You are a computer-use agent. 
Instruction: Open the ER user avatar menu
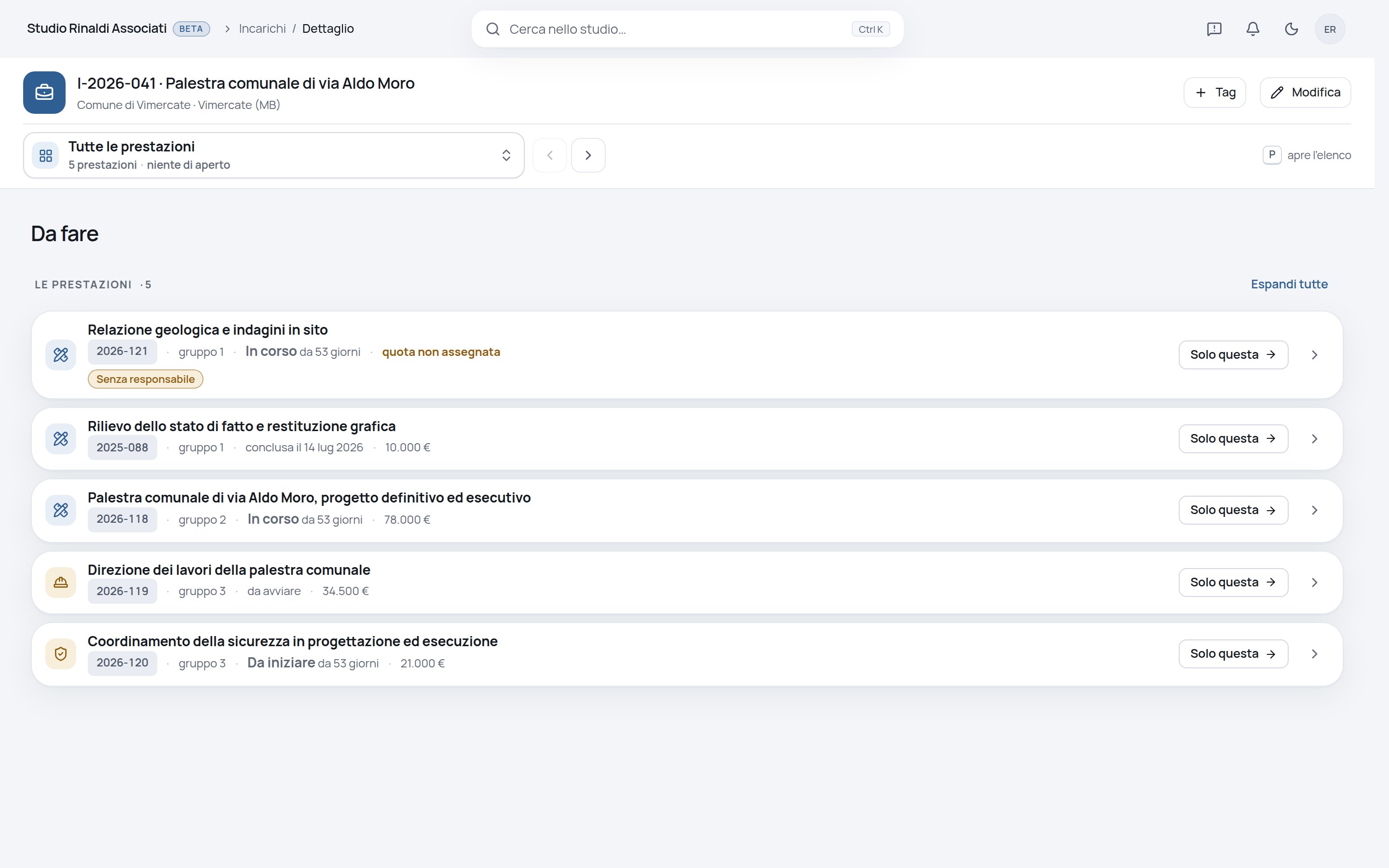(1329, 29)
